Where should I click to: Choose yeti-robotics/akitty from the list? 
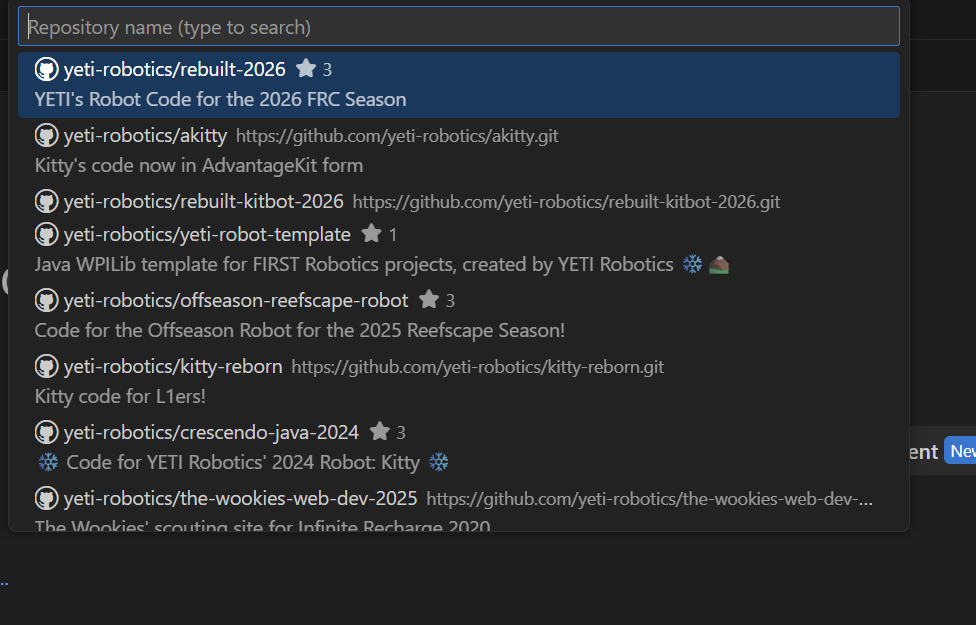[145, 135]
